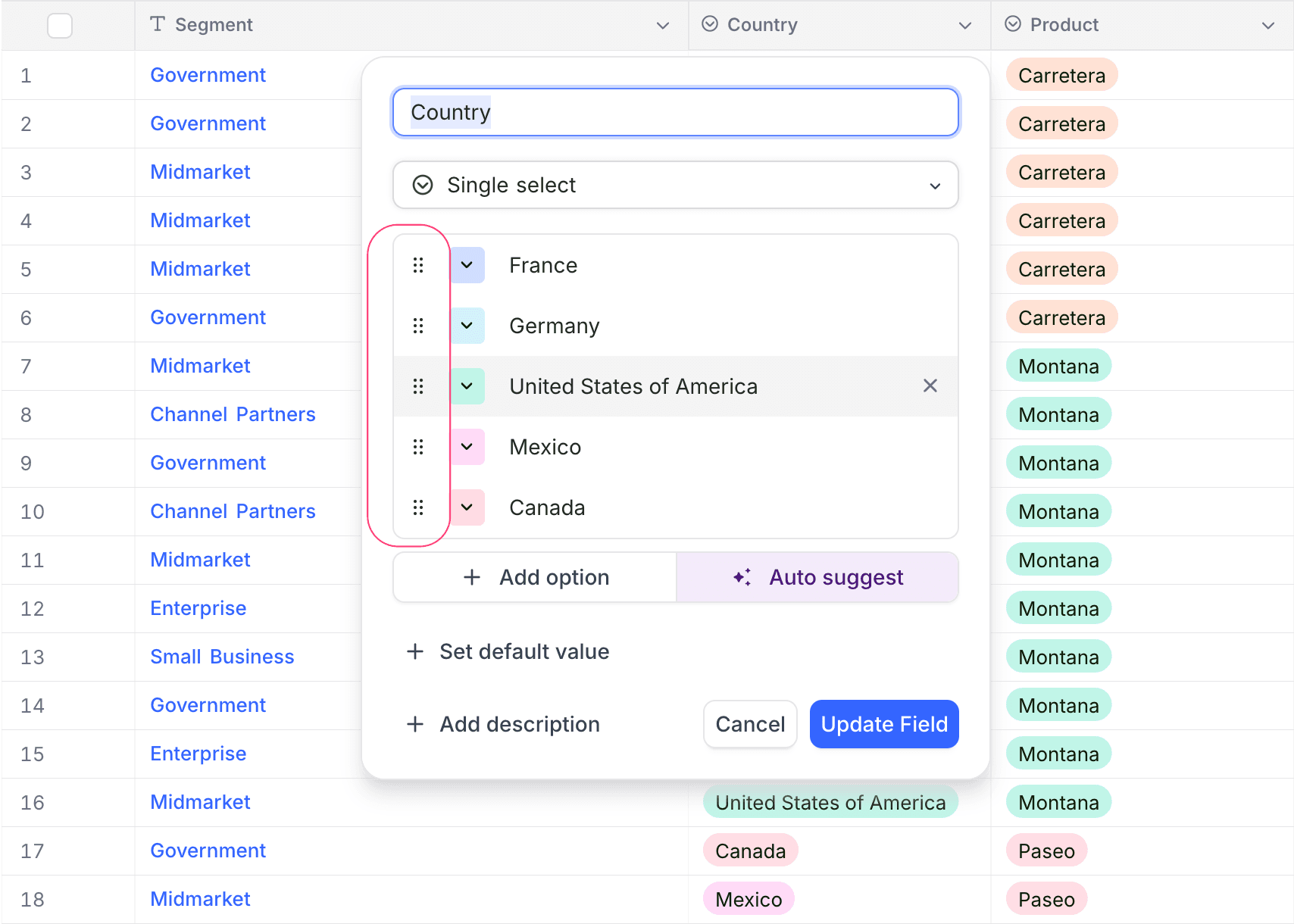This screenshot has height=924, width=1294.
Task: Expand the Segment column header menu
Action: 662,26
